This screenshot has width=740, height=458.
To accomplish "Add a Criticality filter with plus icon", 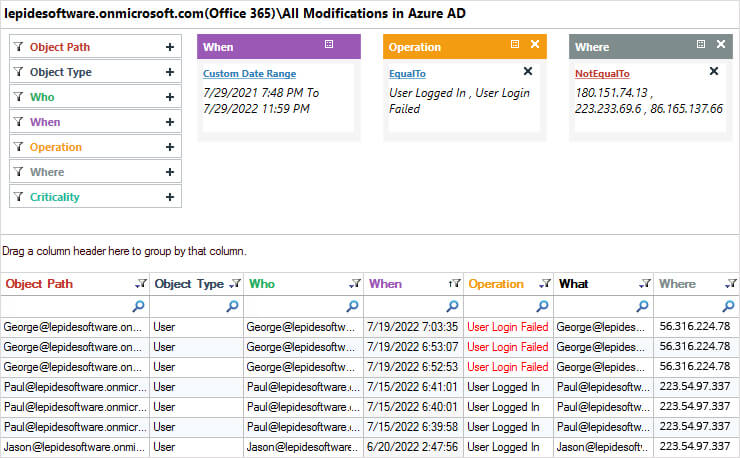I will coord(170,197).
